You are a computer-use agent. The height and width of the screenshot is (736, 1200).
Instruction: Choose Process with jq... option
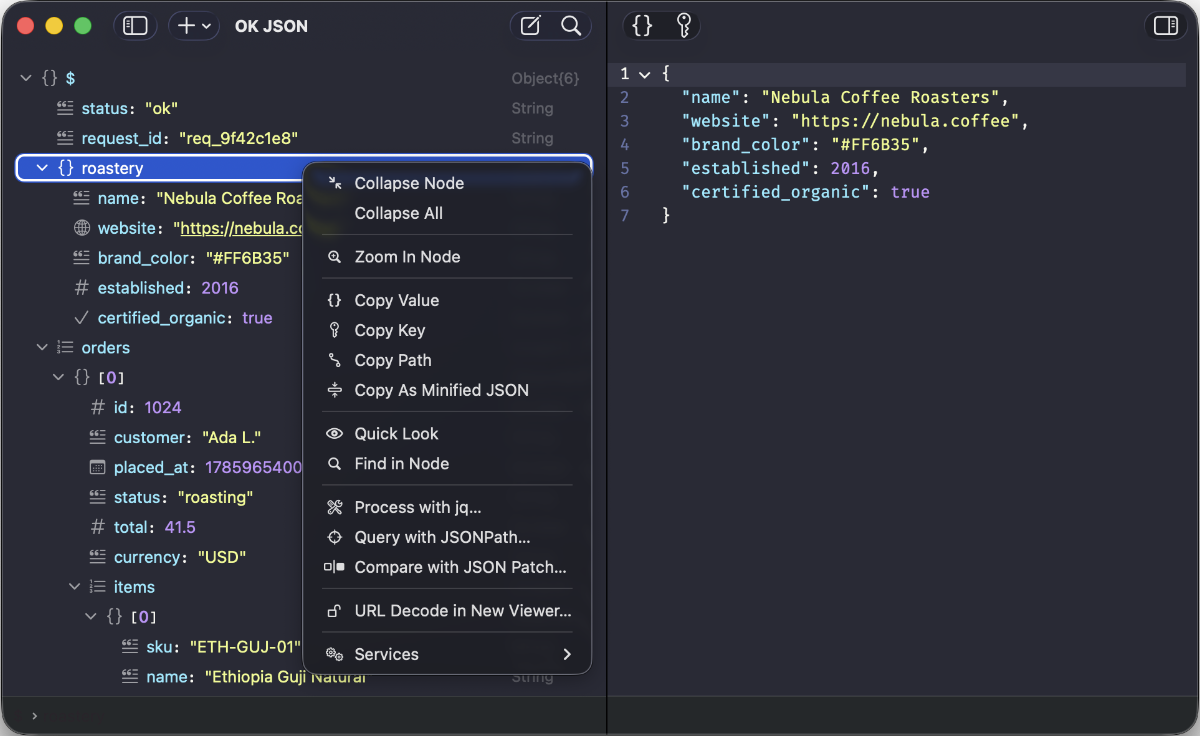447,507
